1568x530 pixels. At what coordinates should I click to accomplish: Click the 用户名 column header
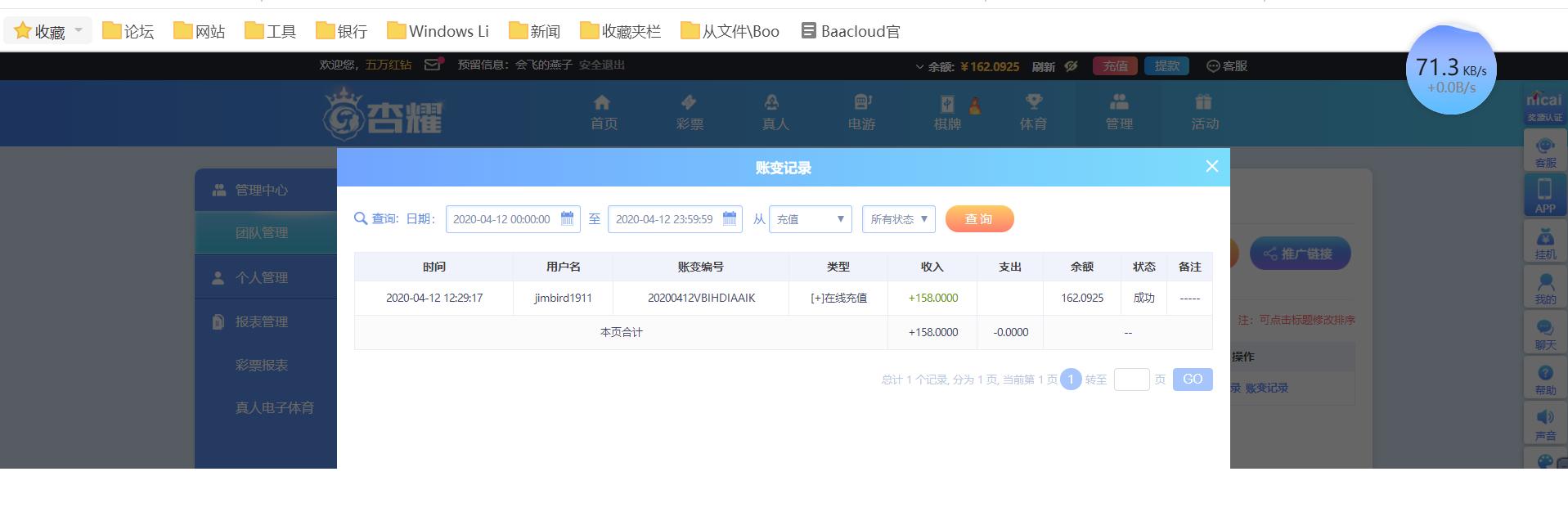pyautogui.click(x=563, y=267)
